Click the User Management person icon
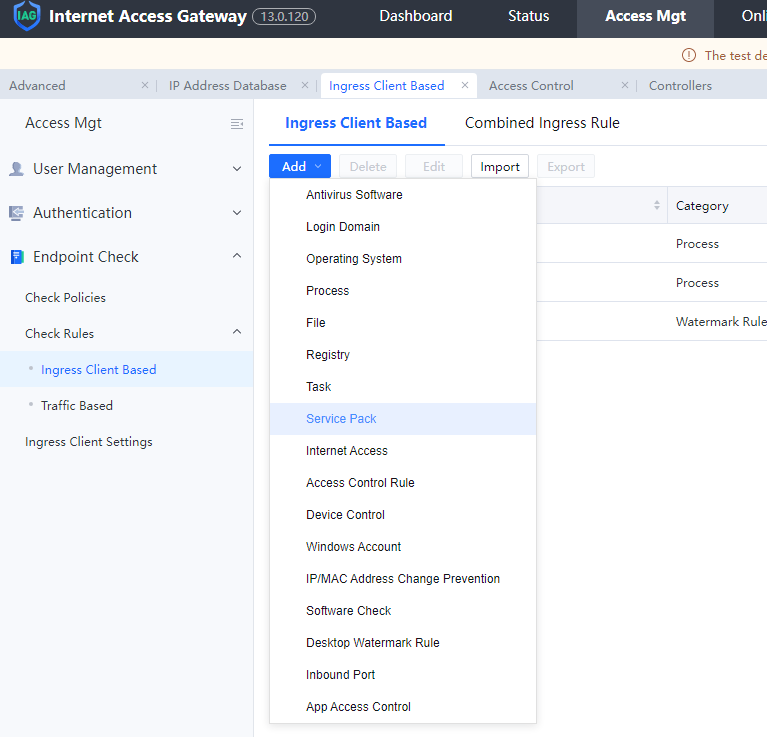The width and height of the screenshot is (767, 737). (x=16, y=169)
